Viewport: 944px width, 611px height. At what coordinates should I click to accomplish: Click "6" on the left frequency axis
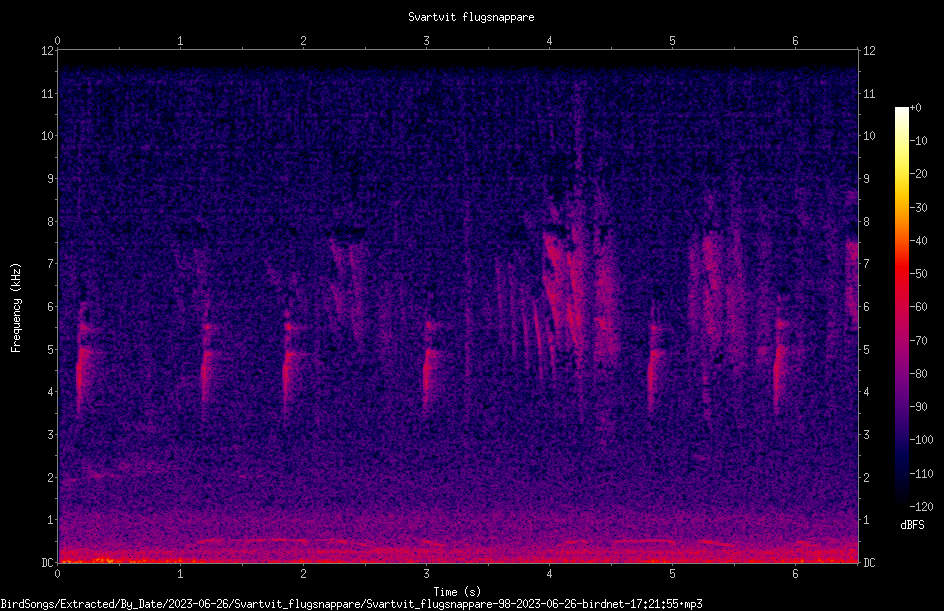[x=51, y=306]
